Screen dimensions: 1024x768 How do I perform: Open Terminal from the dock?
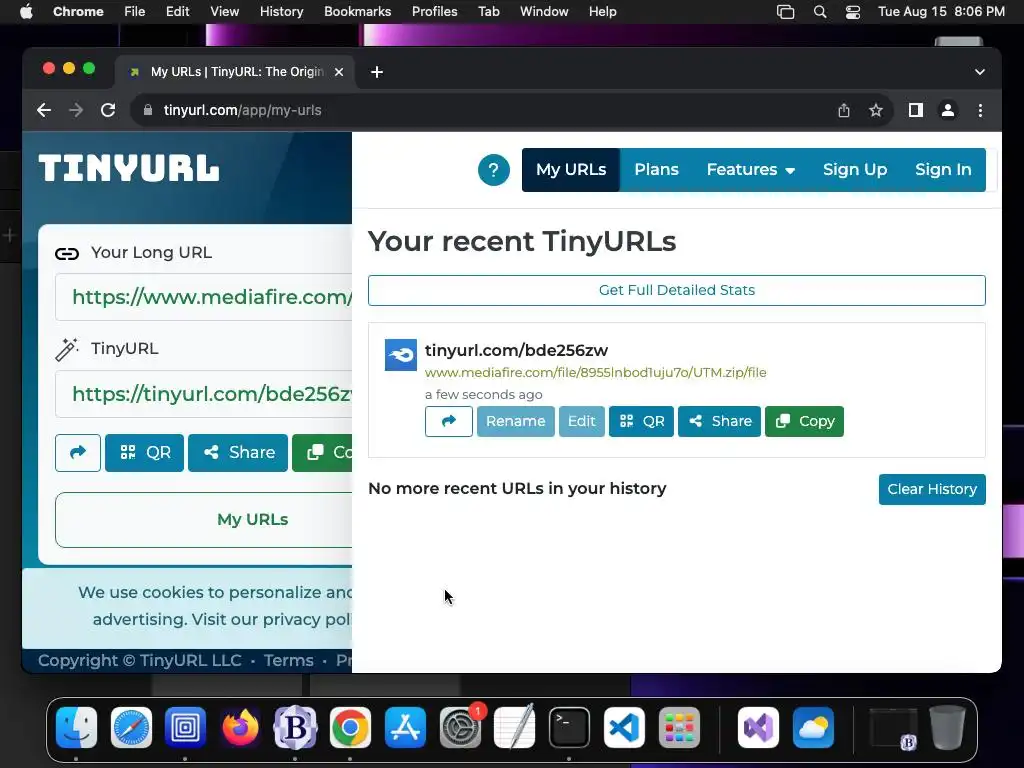569,728
